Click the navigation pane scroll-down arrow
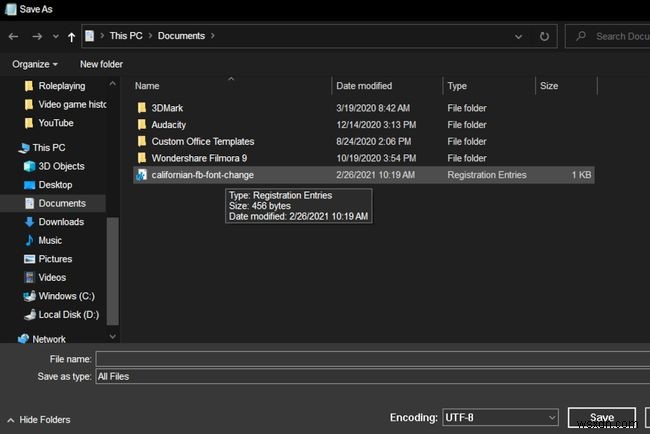Screen dimensions: 650x434 pos(112,336)
